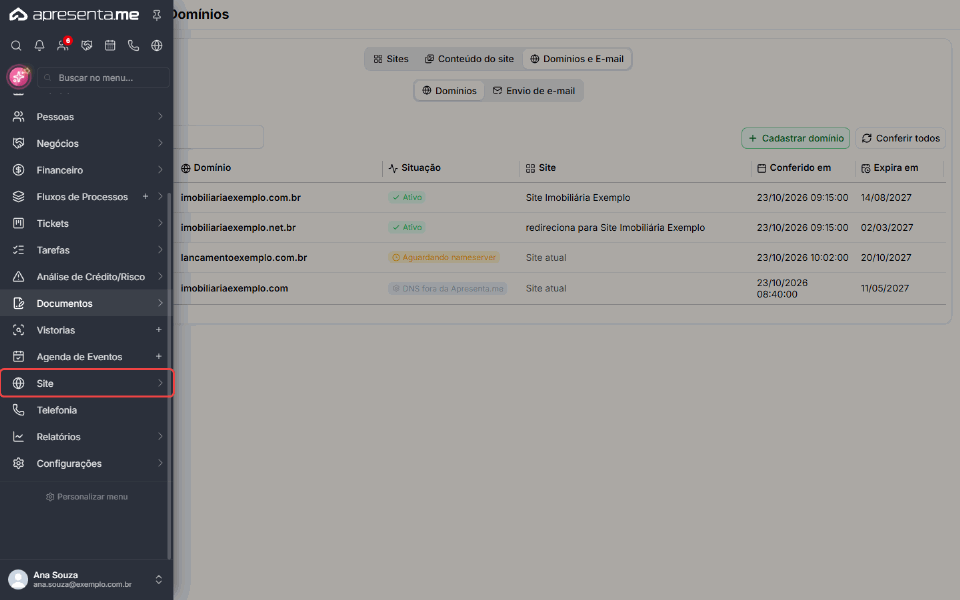Screen dimensions: 960x600
Task: Open the Tickets menu item
Action: click(x=86, y=223)
